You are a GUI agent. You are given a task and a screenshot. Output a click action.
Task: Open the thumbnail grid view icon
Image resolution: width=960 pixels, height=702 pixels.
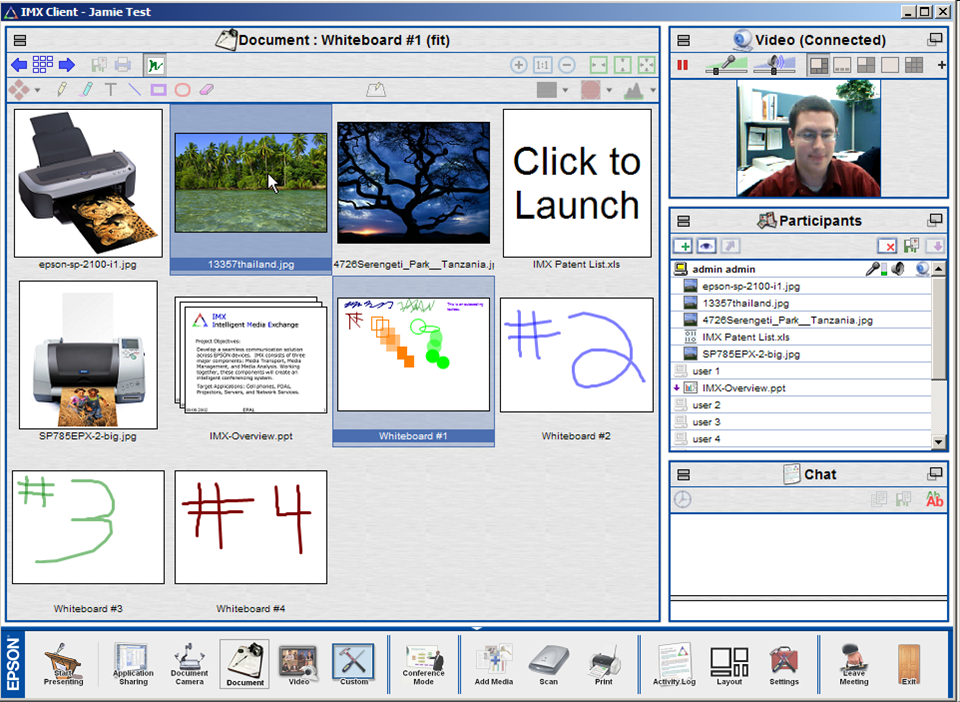pyautogui.click(x=43, y=64)
